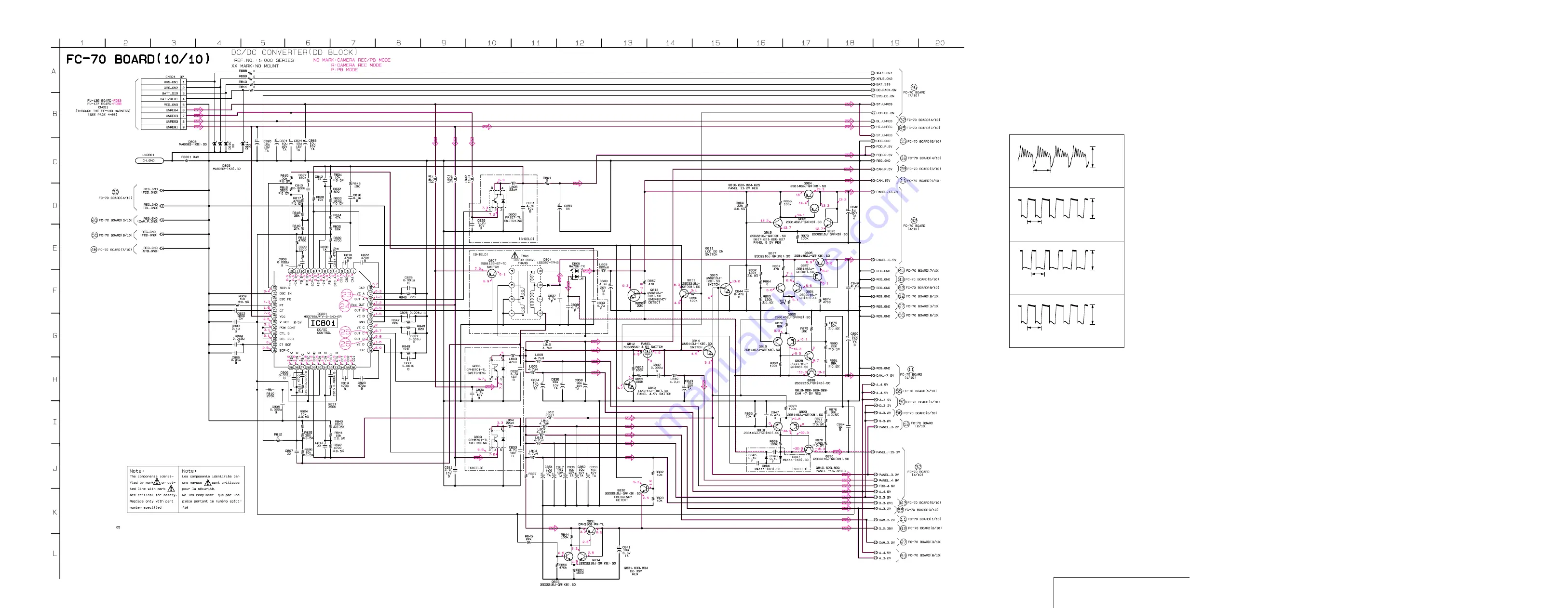Click the first waveform diagram on the right
The width and height of the screenshot is (1568, 608).
(1067, 161)
